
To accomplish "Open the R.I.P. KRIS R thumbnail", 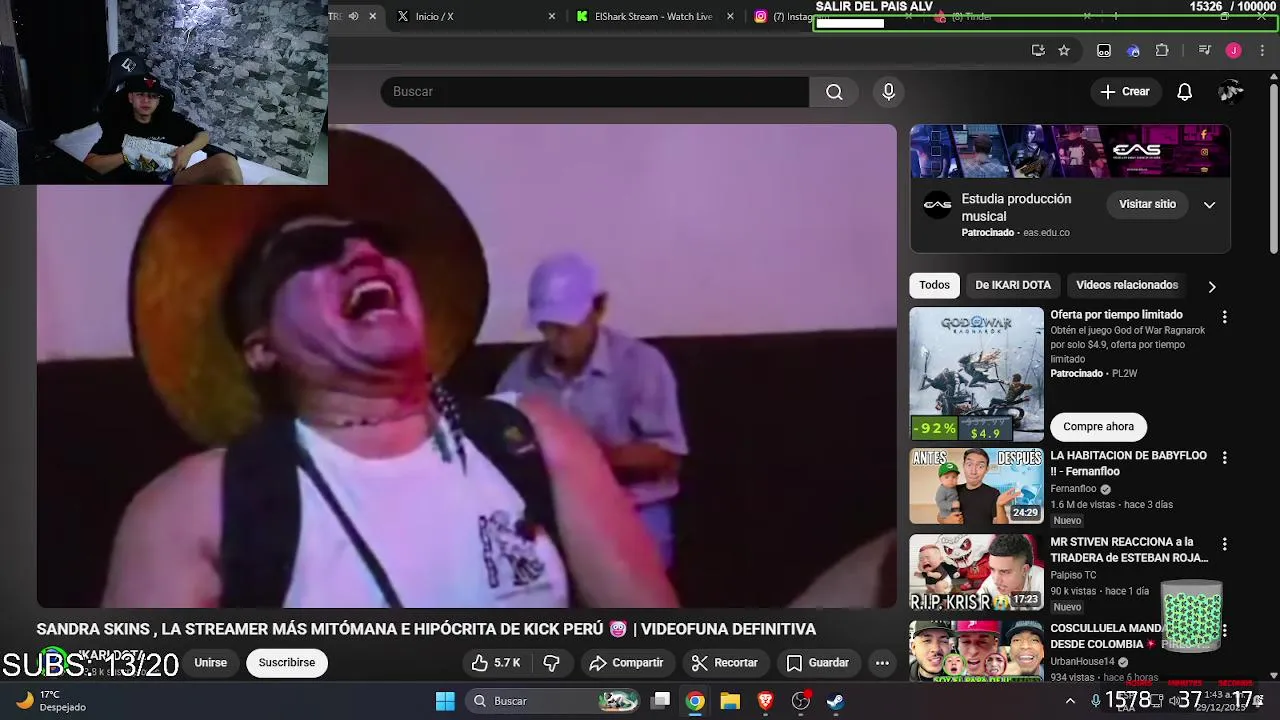I will pos(977,572).
